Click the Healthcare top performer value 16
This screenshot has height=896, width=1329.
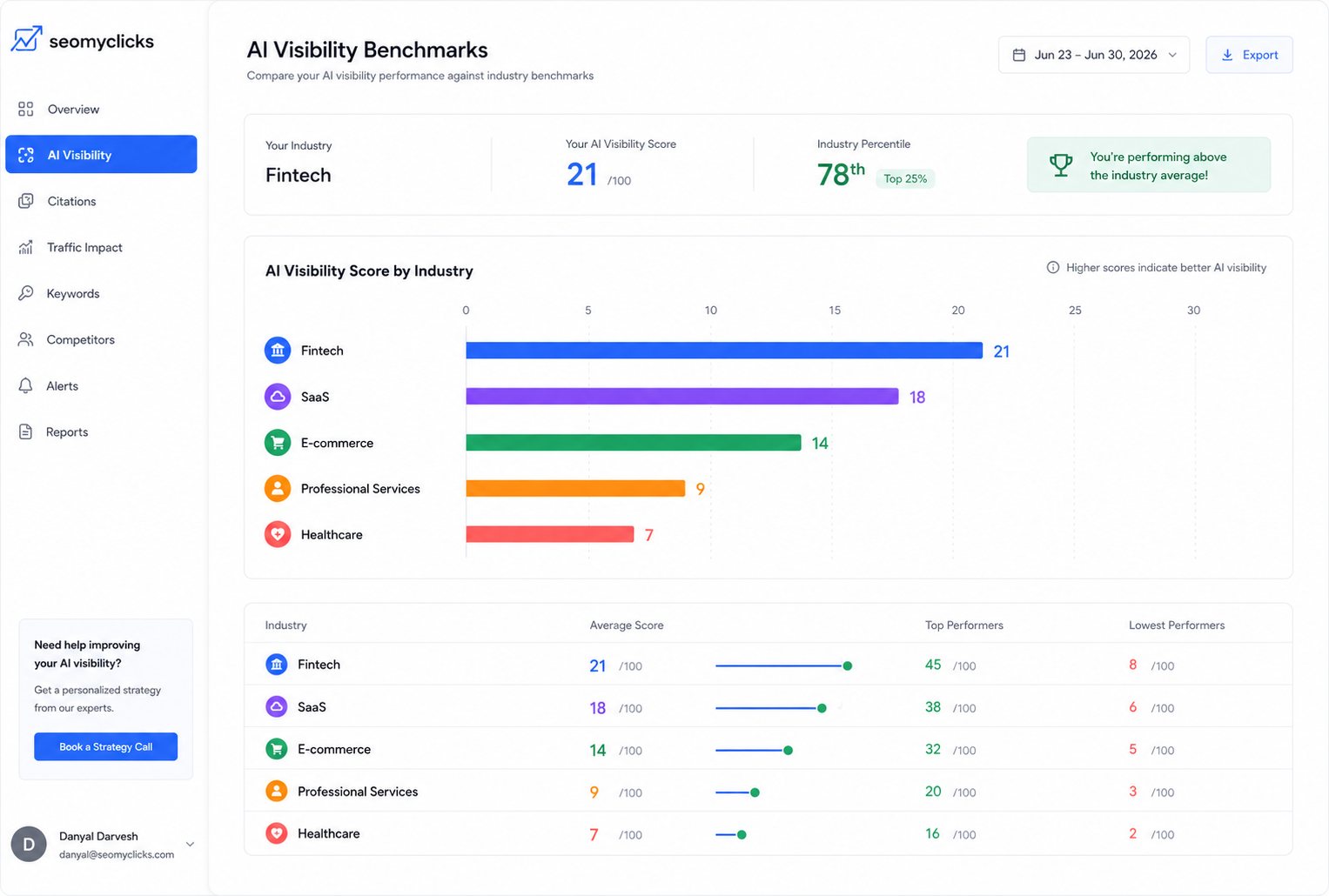[932, 833]
